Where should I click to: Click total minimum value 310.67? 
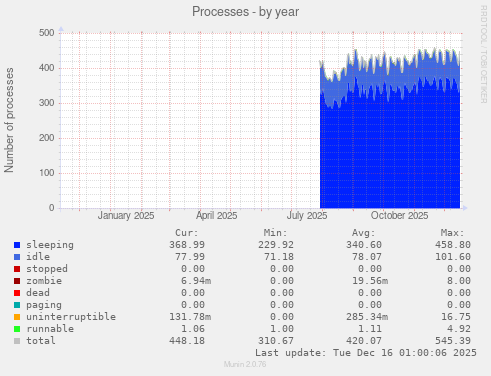click(276, 341)
